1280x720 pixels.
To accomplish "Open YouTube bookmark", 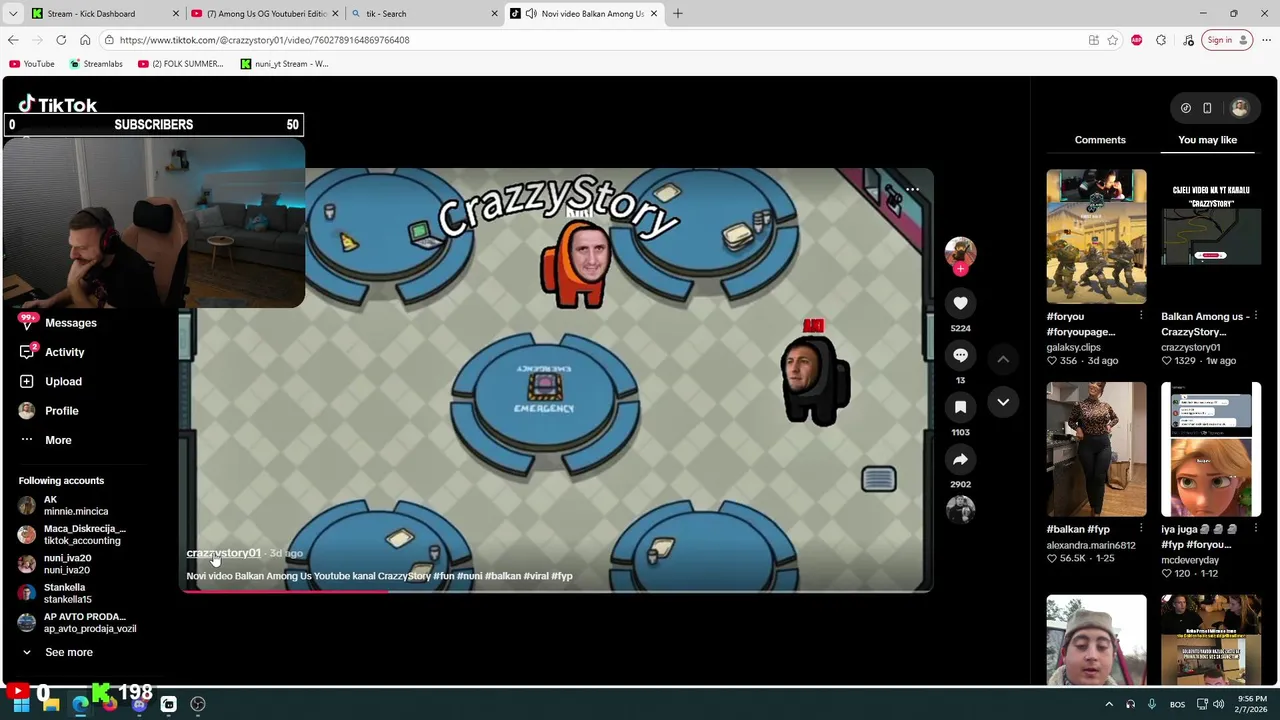I will tap(31, 64).
